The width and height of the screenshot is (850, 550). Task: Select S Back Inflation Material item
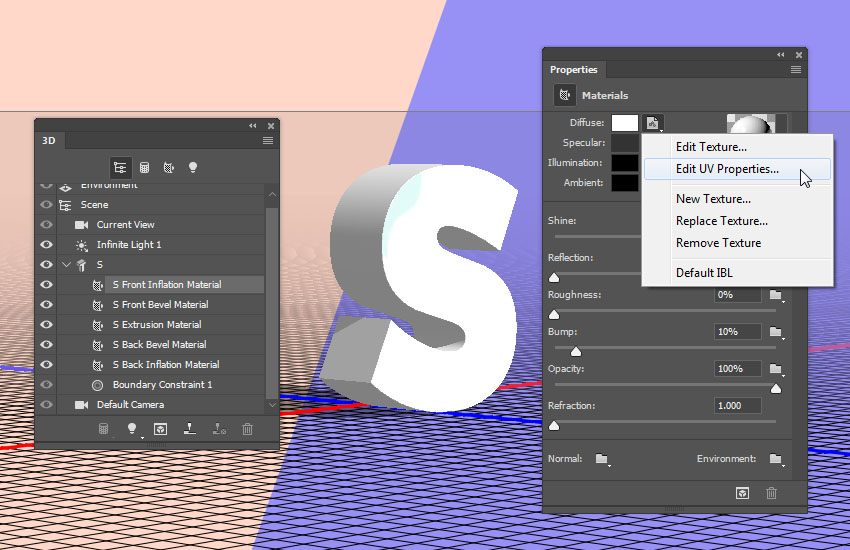165,365
